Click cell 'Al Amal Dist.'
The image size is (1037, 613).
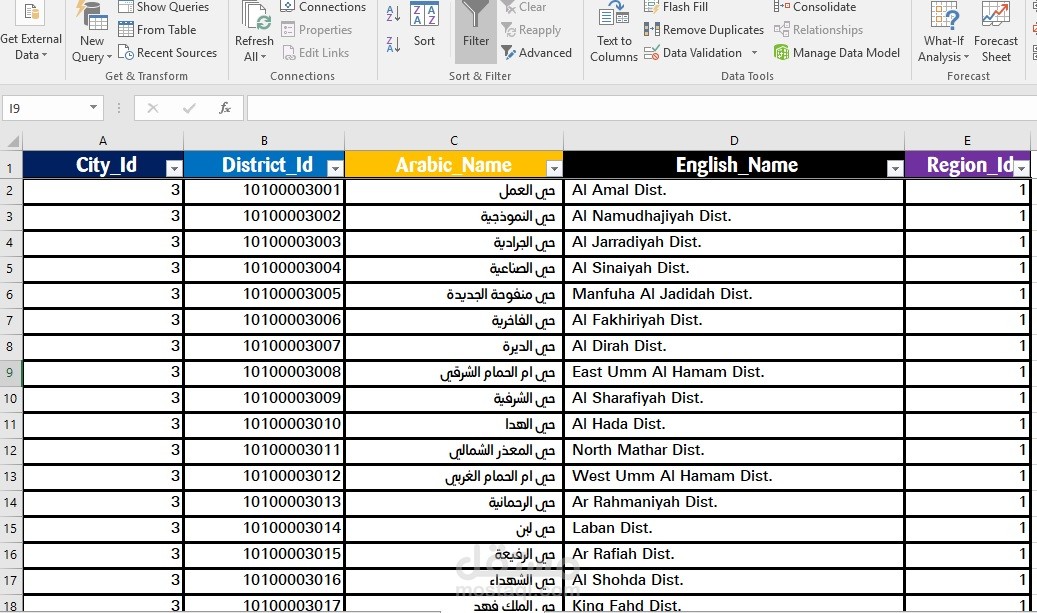pyautogui.click(x=734, y=191)
